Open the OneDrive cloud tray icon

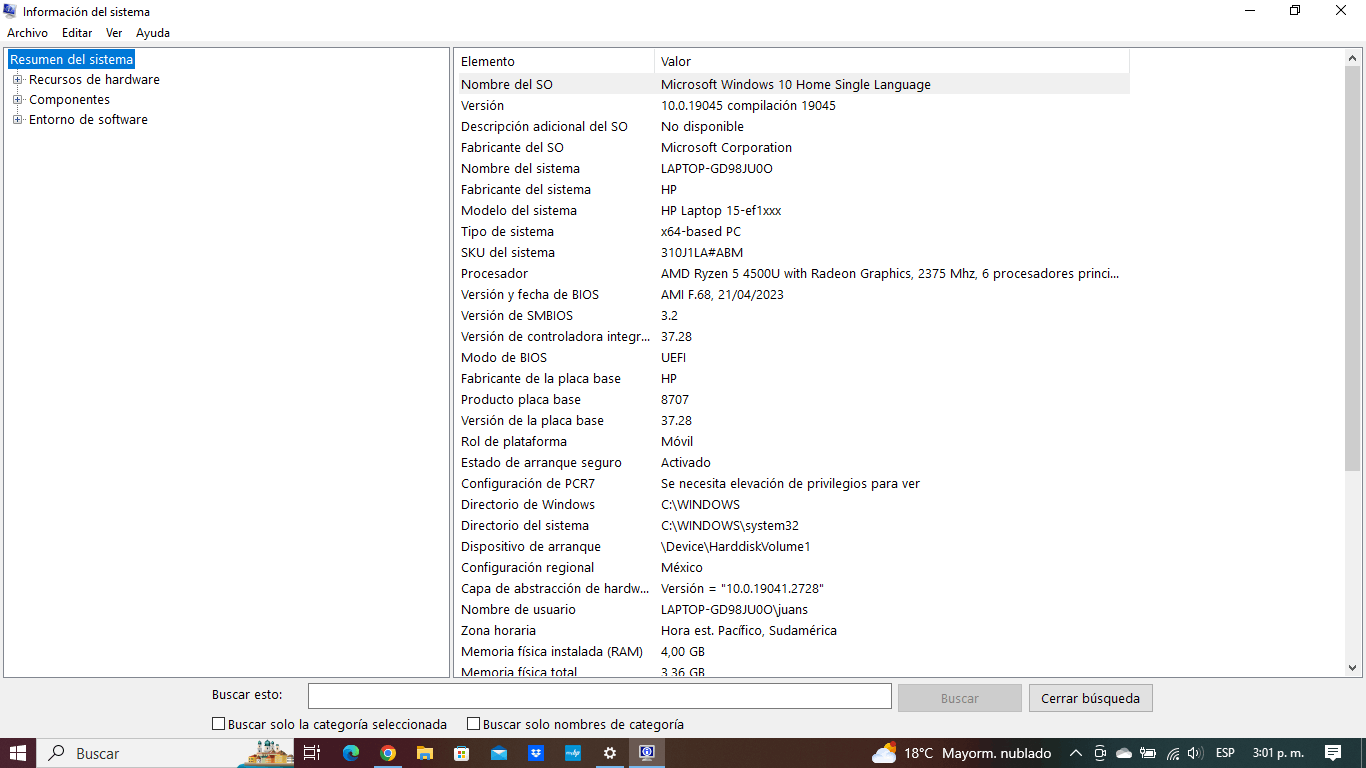pos(1124,753)
